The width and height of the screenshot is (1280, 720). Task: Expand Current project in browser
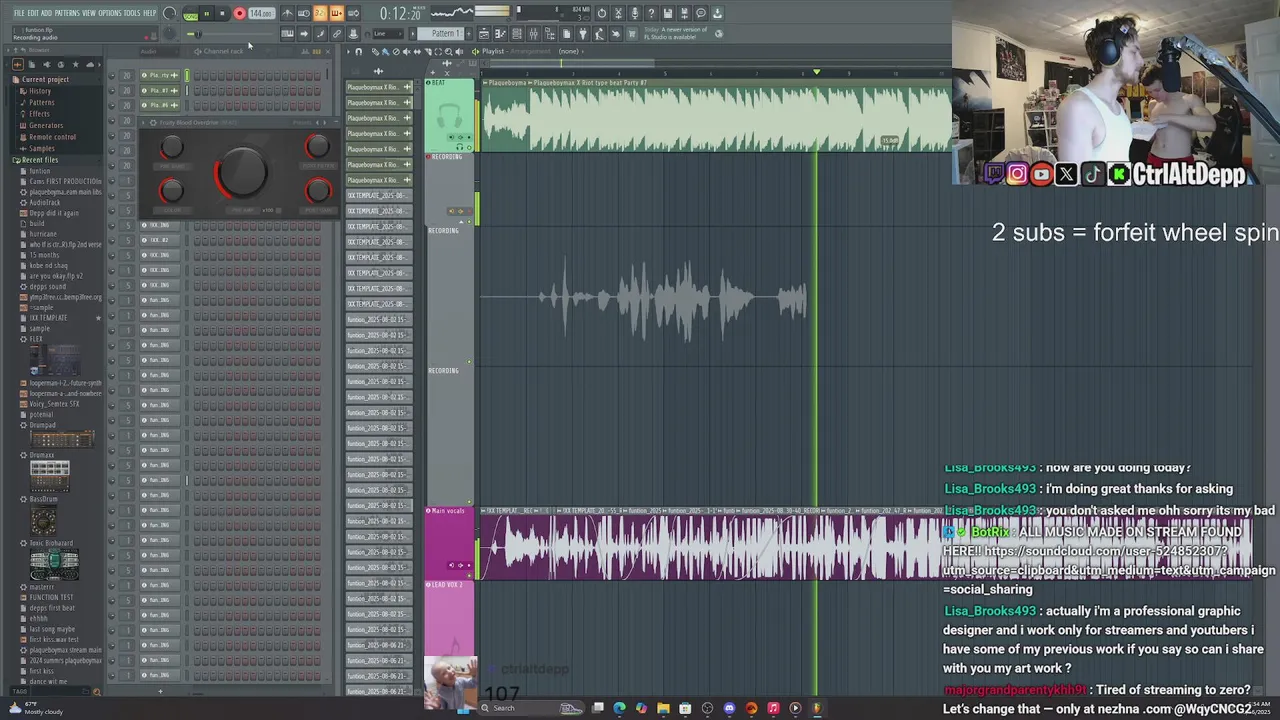[x=45, y=79]
